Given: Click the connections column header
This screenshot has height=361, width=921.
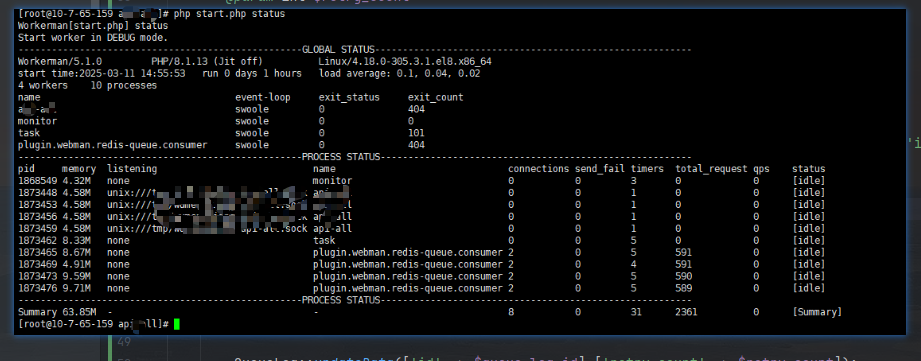Looking at the screenshot, I should 539,169.
